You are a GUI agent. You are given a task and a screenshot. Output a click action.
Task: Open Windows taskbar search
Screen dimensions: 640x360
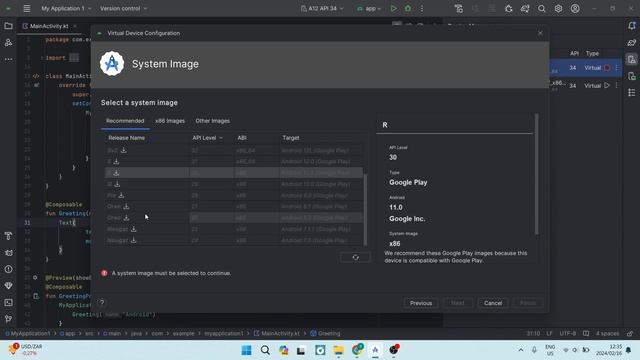tap(265, 350)
